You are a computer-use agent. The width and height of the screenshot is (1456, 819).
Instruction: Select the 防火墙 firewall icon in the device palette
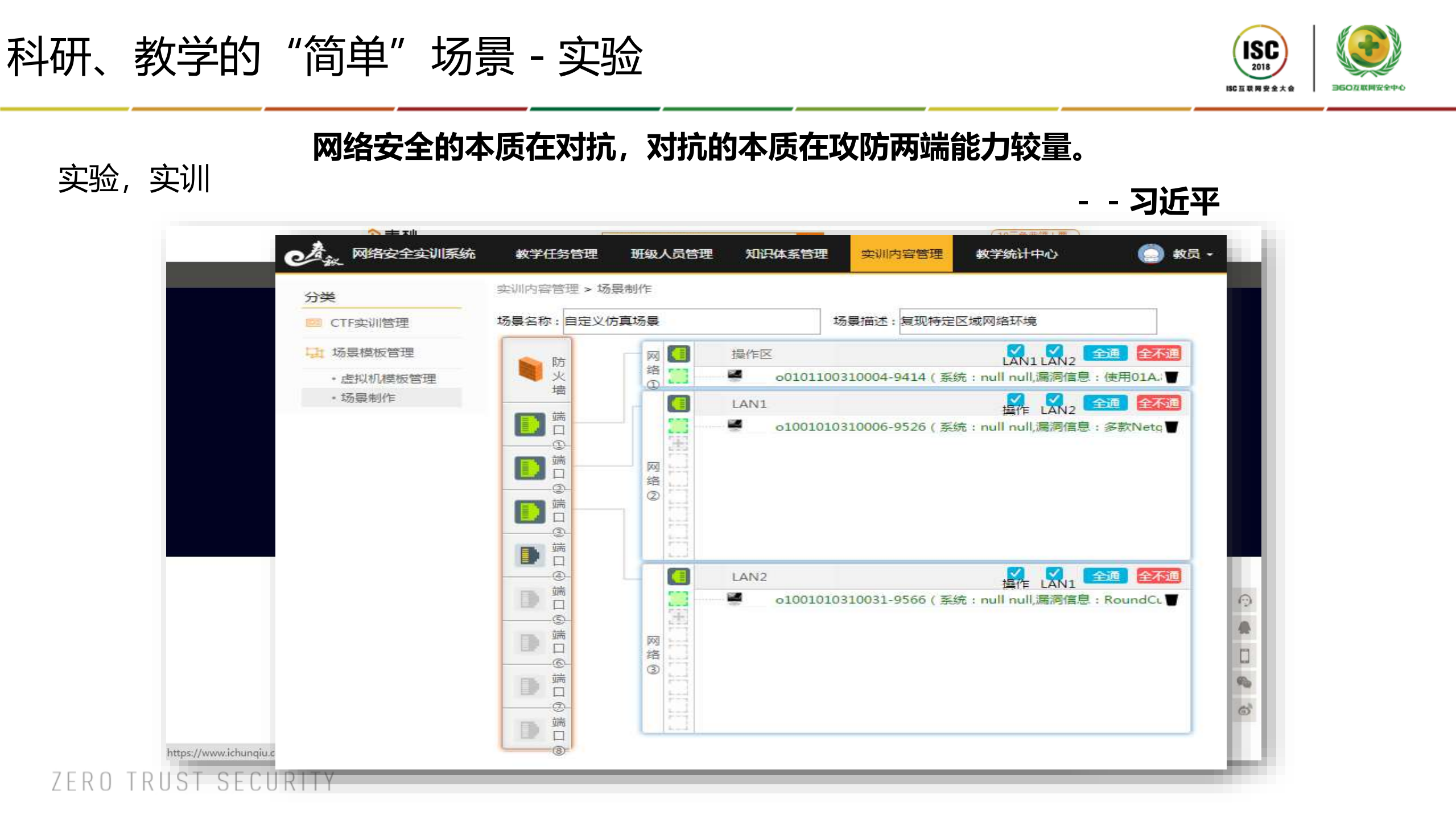[529, 369]
